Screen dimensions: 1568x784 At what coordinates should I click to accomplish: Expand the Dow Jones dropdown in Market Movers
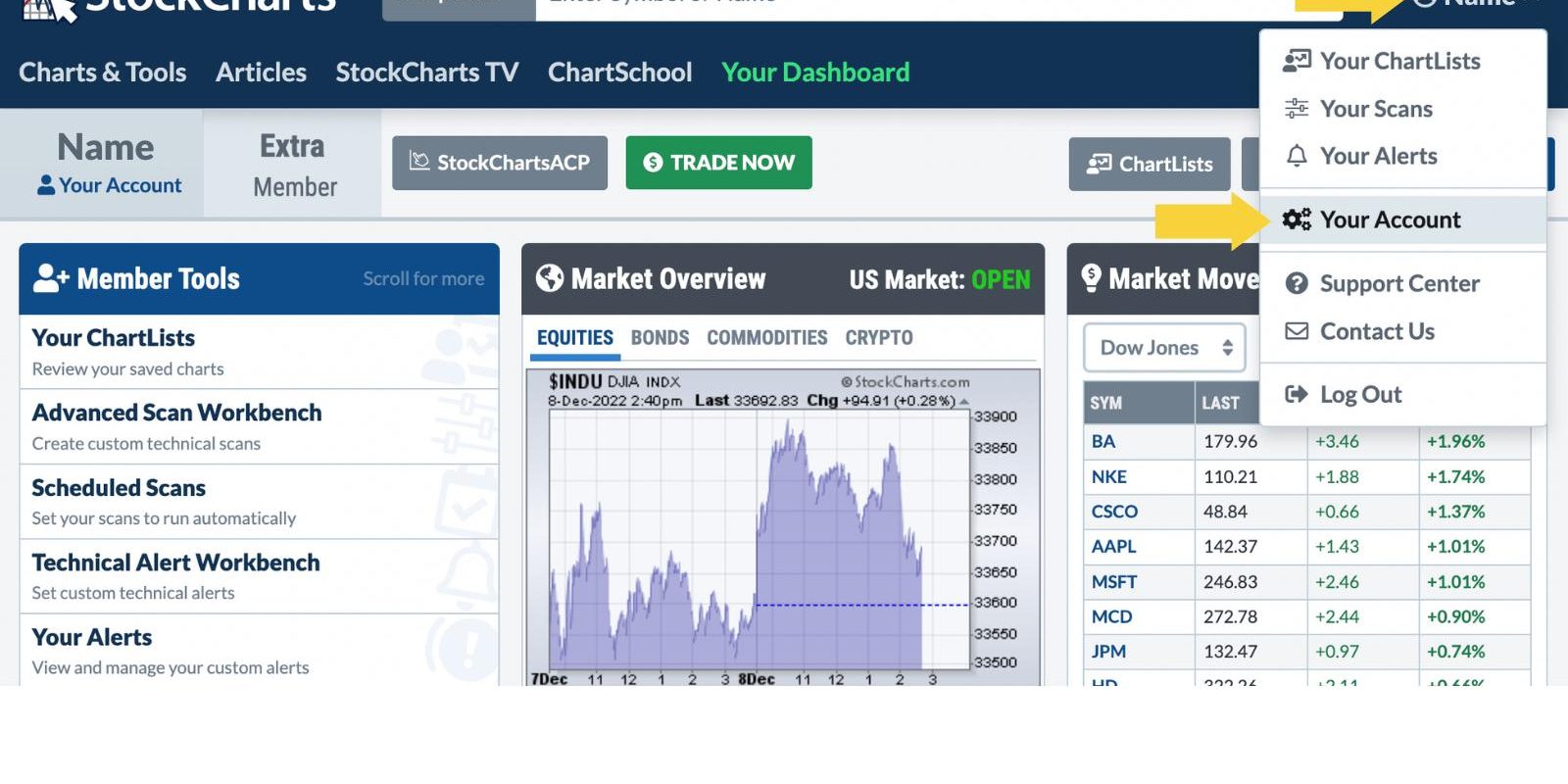tap(1164, 348)
